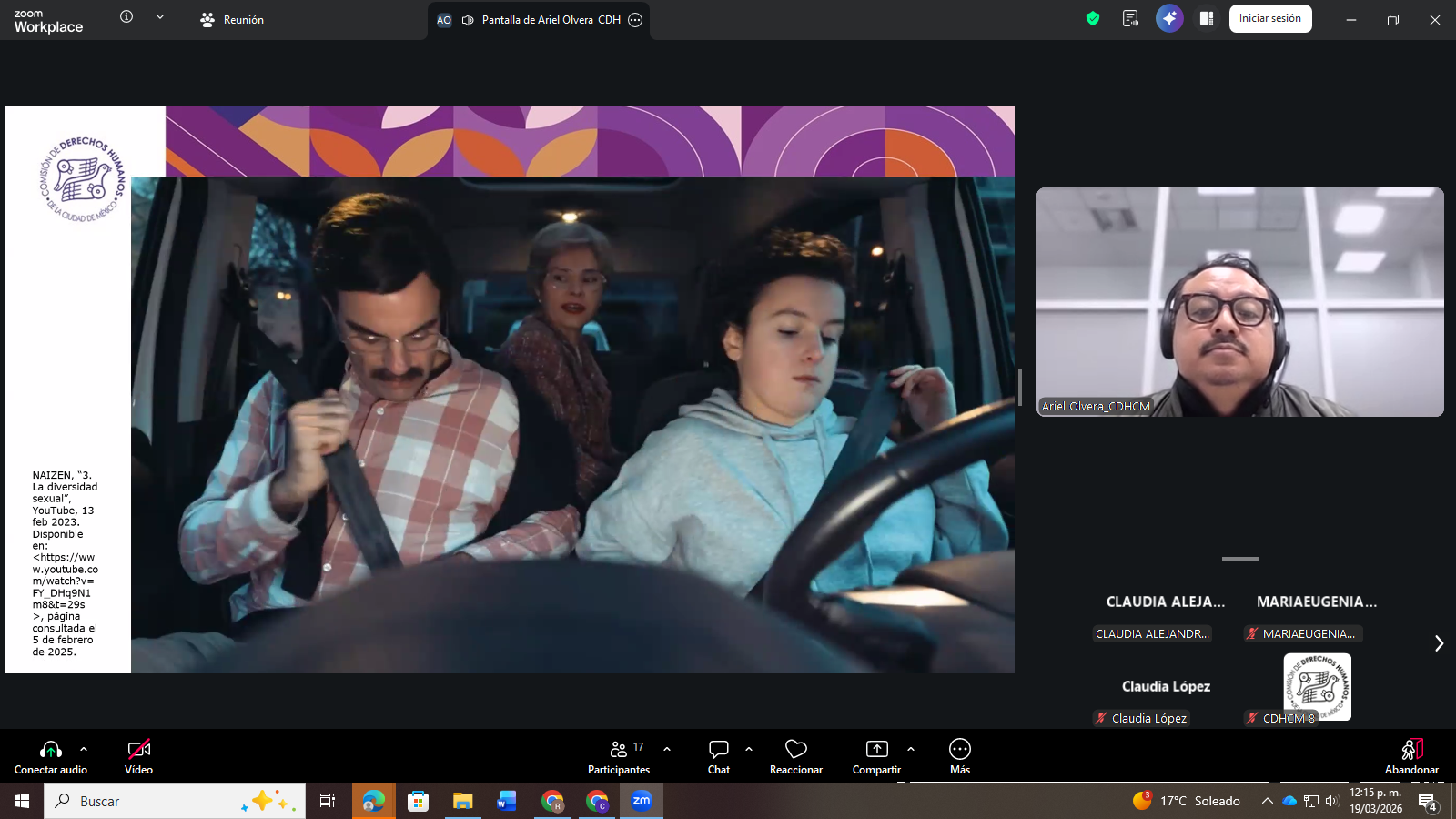The width and height of the screenshot is (1456, 819).
Task: Expand the Participantes options arrow
Action: [667, 749]
